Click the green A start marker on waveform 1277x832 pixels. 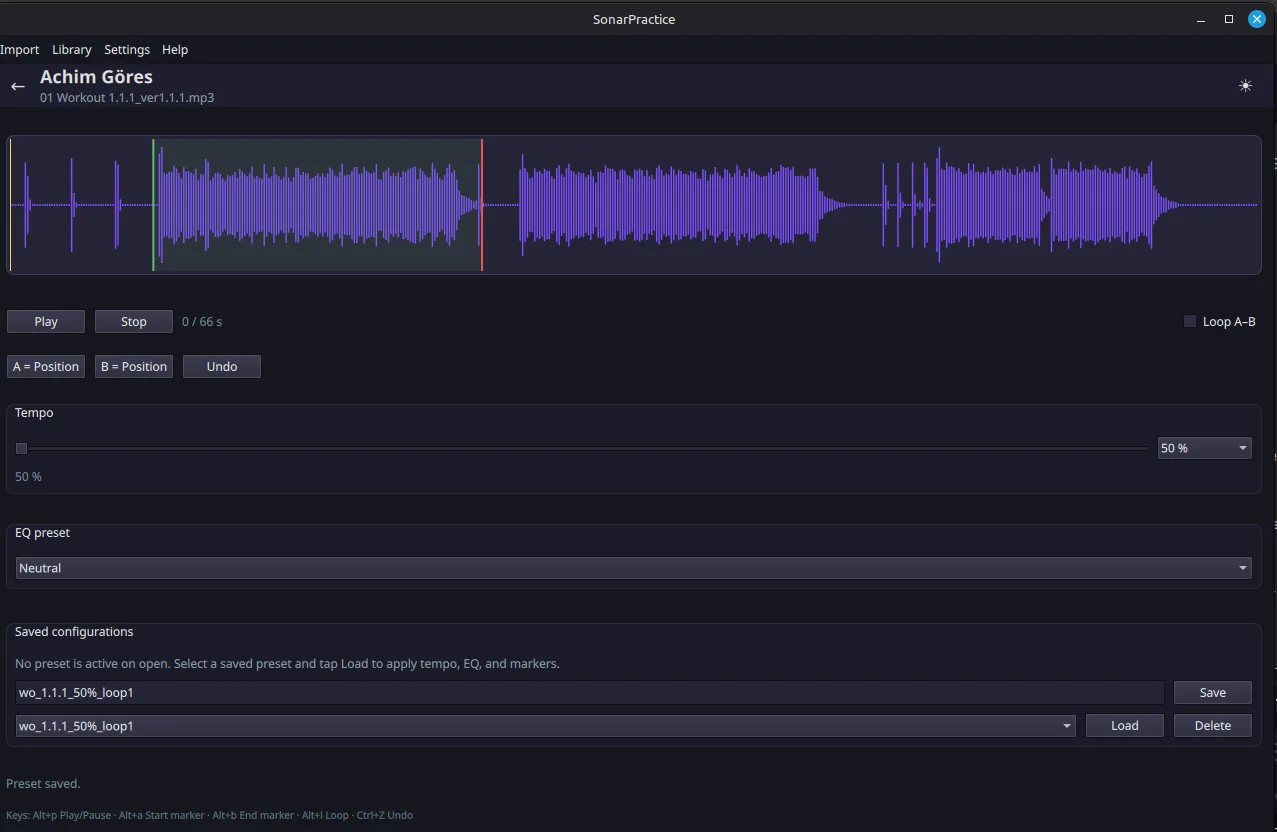[x=153, y=205]
